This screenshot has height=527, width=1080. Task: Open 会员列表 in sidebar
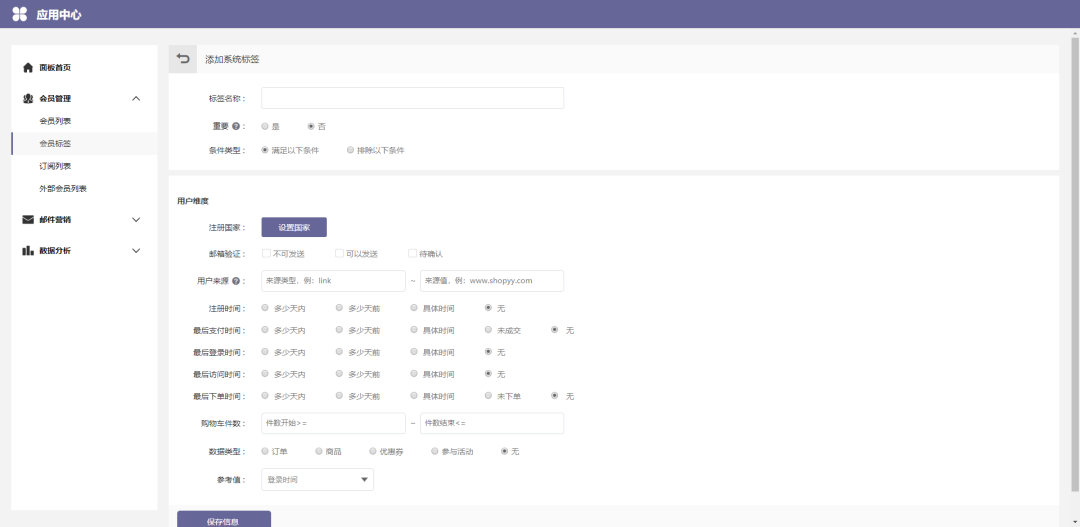[55, 121]
